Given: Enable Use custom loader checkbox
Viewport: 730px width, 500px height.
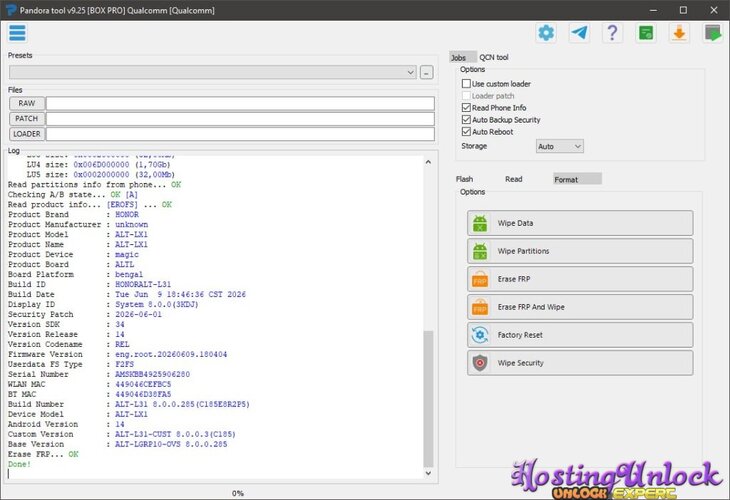Looking at the screenshot, I should 466,83.
